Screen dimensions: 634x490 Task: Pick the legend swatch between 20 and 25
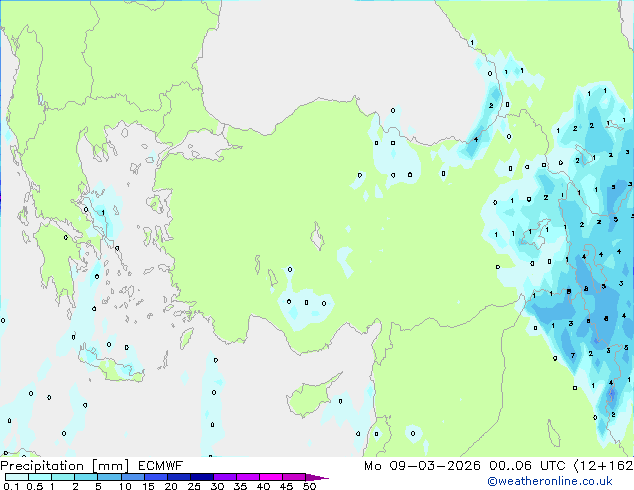point(179,477)
